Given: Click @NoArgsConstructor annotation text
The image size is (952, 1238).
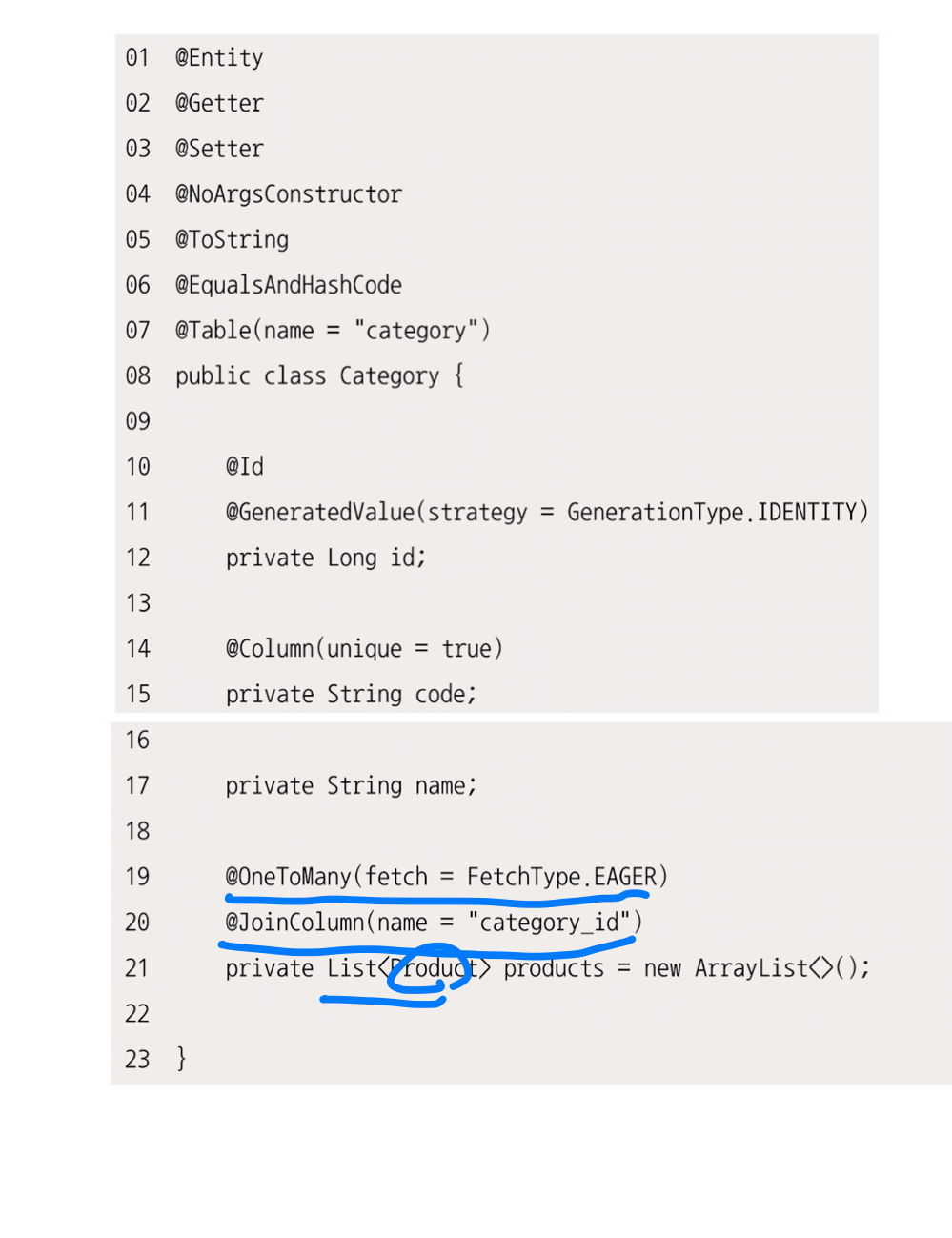Looking at the screenshot, I should point(289,194).
